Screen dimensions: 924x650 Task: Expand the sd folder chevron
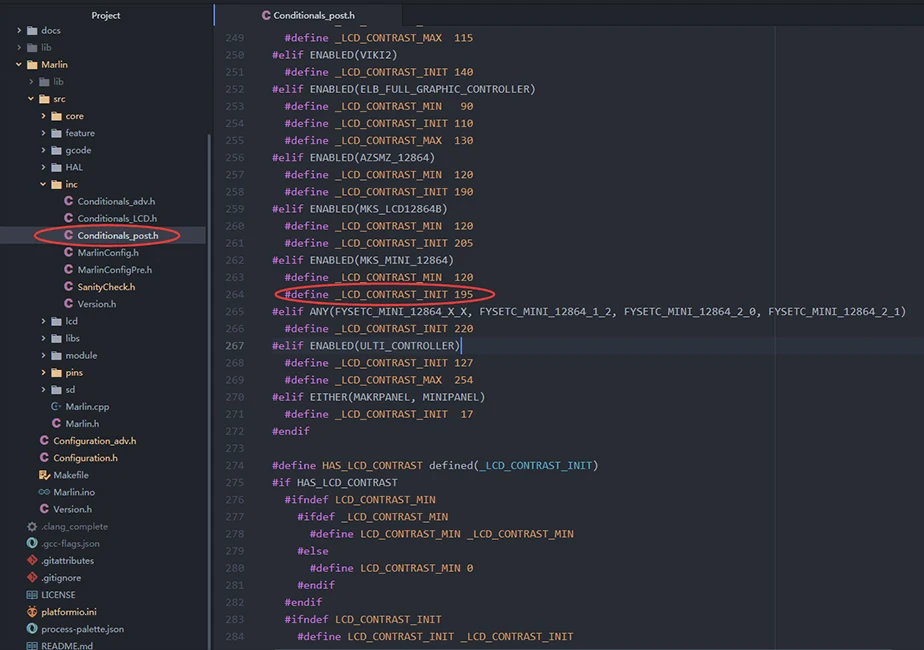point(43,389)
